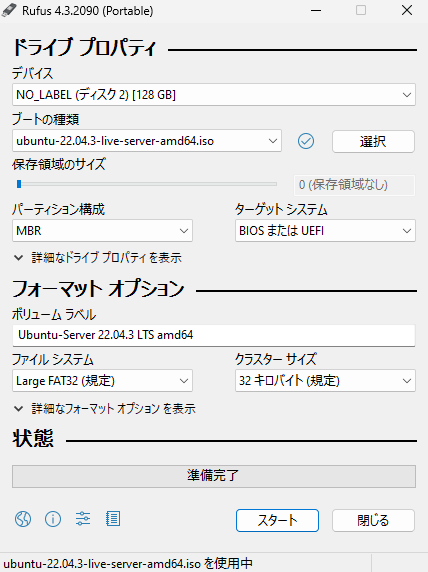Viewport: 428px width, 572px height.
Task: Click the ブートの種類 label
Action: [46, 119]
